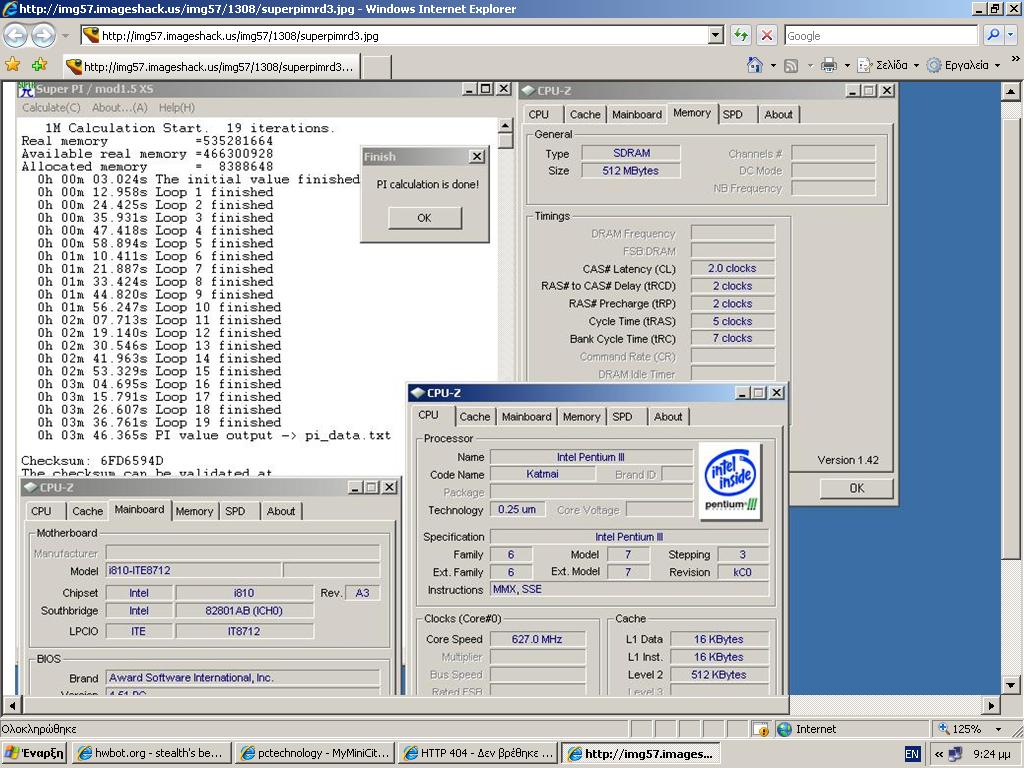The height and width of the screenshot is (768, 1024).
Task: Open the Help(H) menu in Super PI
Action: click(176, 107)
